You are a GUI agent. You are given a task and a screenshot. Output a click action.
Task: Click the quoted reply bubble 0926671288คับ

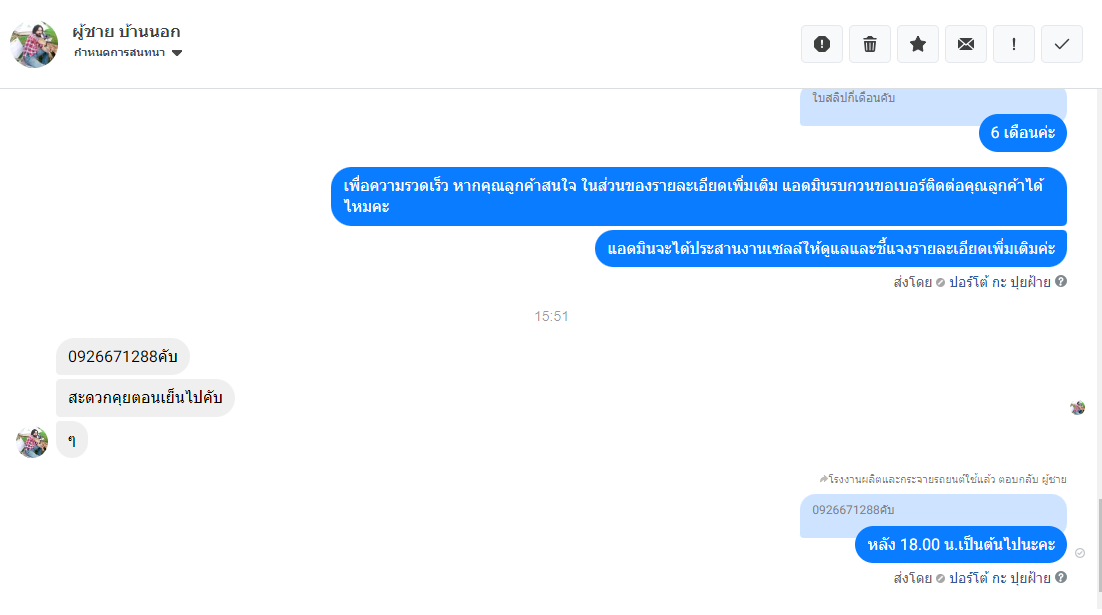coord(933,510)
